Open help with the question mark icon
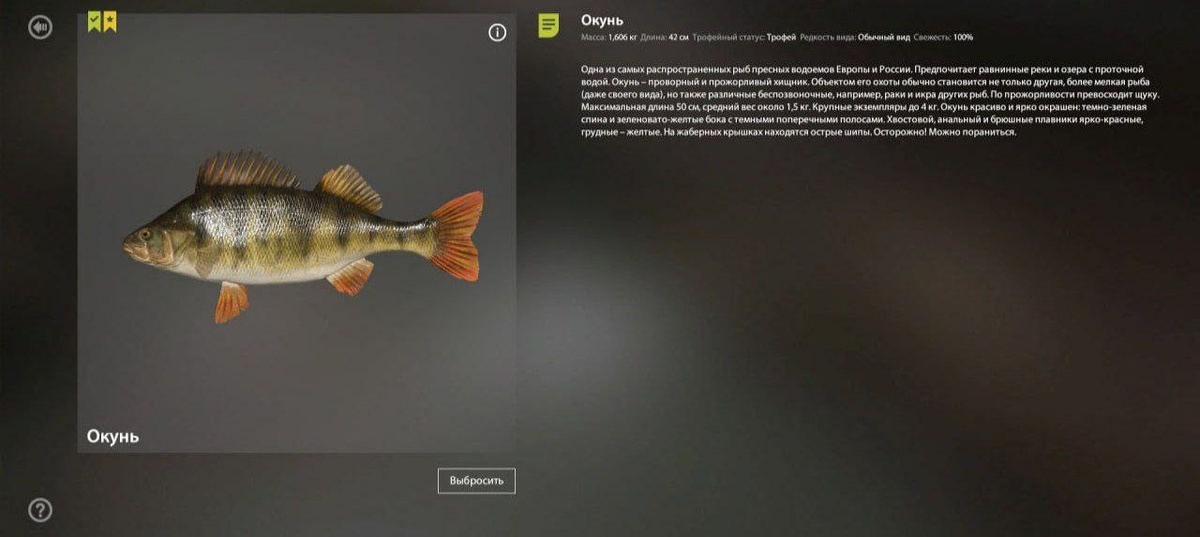This screenshot has width=1200, height=537. [x=40, y=510]
